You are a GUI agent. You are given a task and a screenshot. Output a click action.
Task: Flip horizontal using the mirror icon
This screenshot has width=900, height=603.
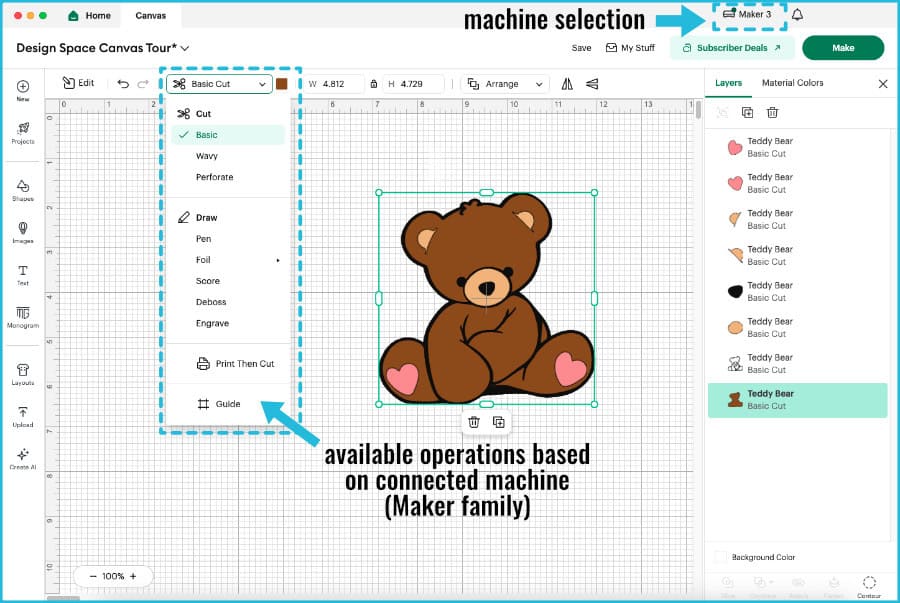click(567, 84)
